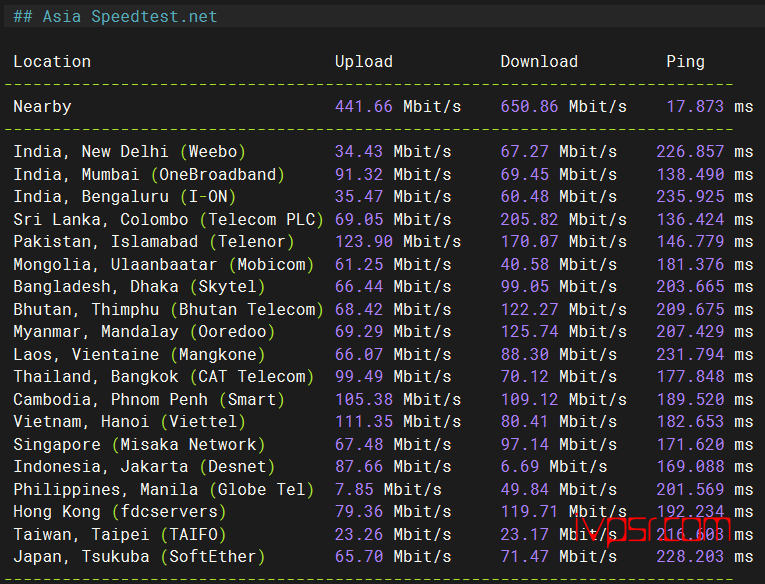Click Vietnam, Hanoi (Viettel) row
This screenshot has height=584, width=765.
383,421
